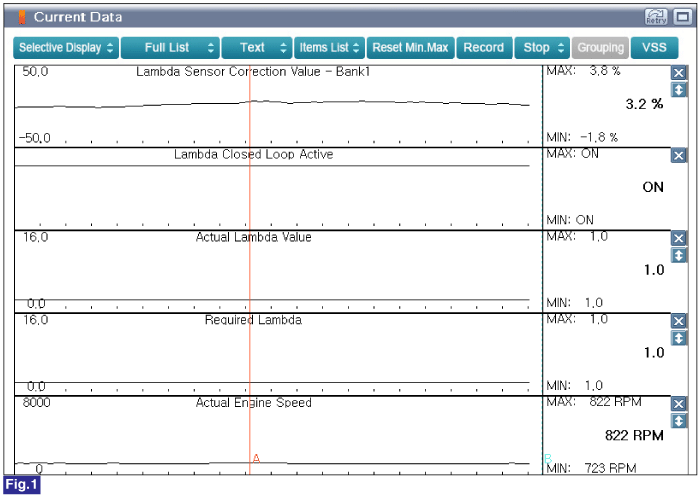Viewport: 700px width, 497px height.
Task: Click the MIN: 723 RPM reading
Action: point(592,468)
